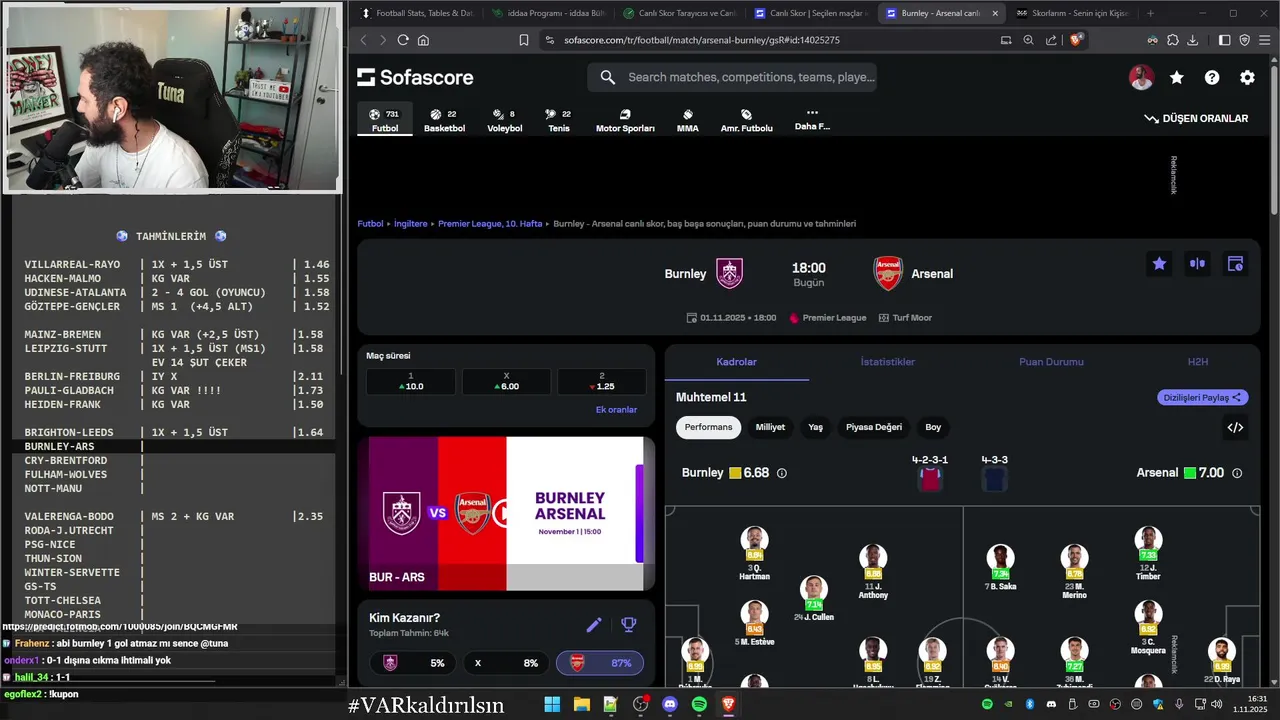This screenshot has width=1280, height=720.
Task: Vote draw X at 8%
Action: pos(506,662)
